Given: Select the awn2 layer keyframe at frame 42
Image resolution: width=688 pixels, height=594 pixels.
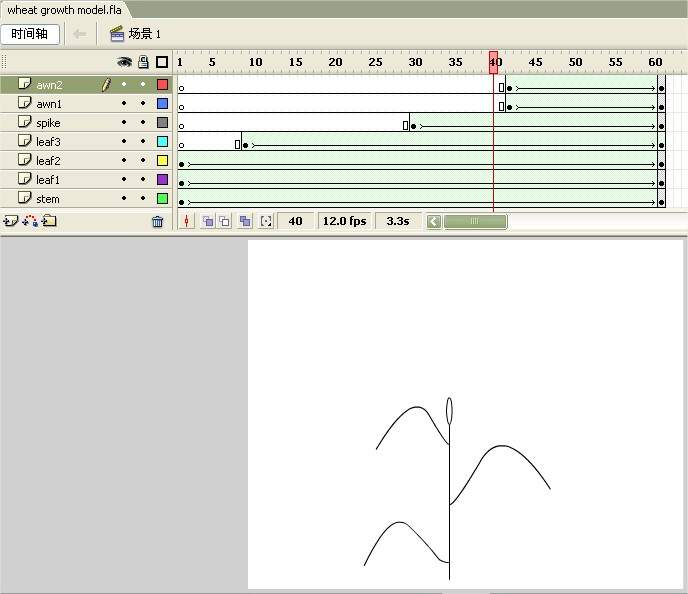Looking at the screenshot, I should (509, 88).
